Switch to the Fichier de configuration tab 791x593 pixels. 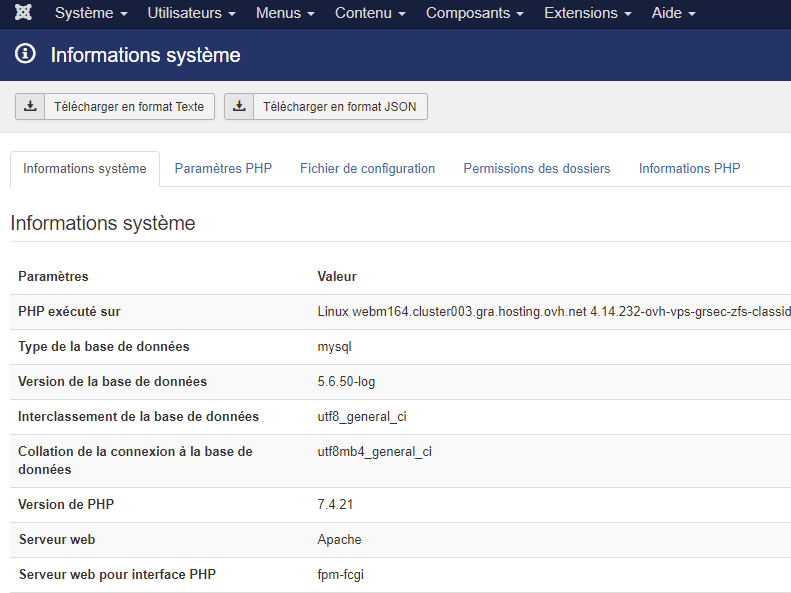click(367, 168)
